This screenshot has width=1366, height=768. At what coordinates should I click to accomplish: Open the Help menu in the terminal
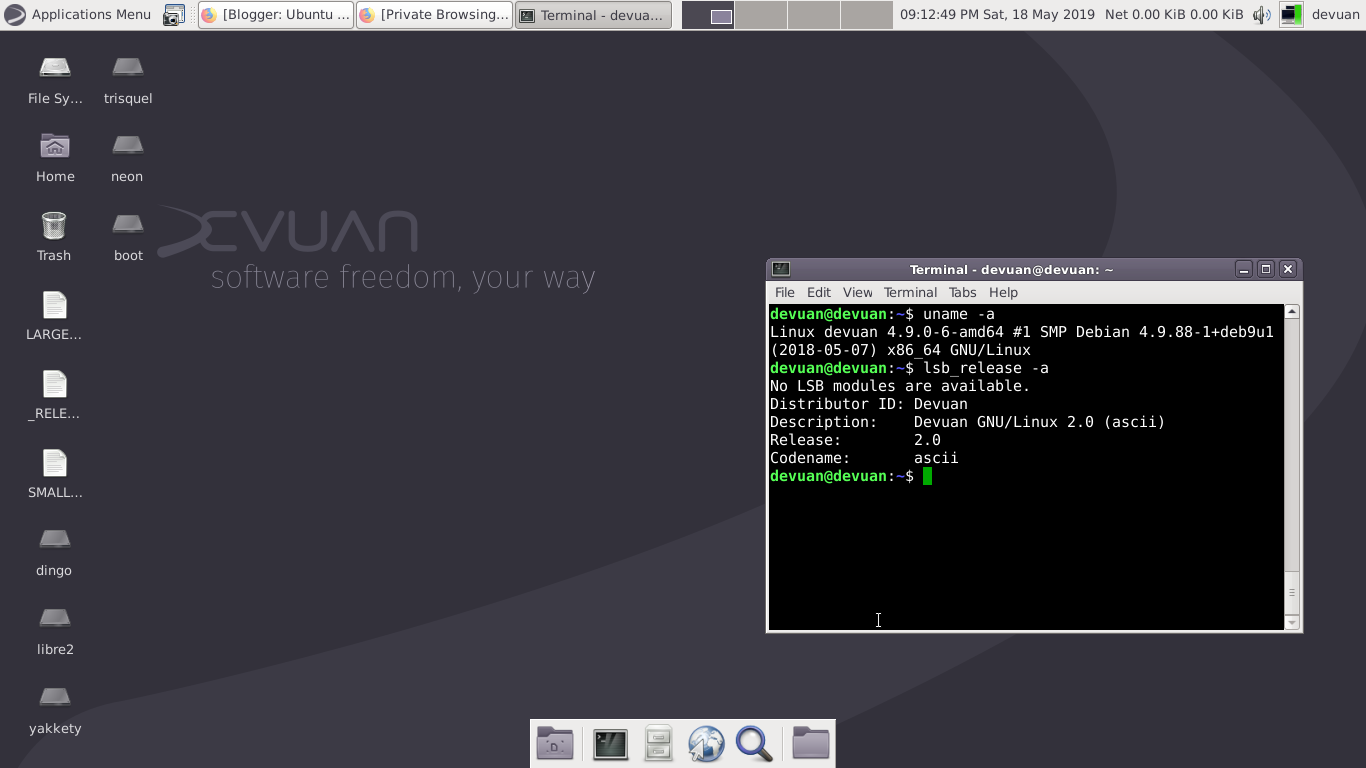(x=1003, y=292)
